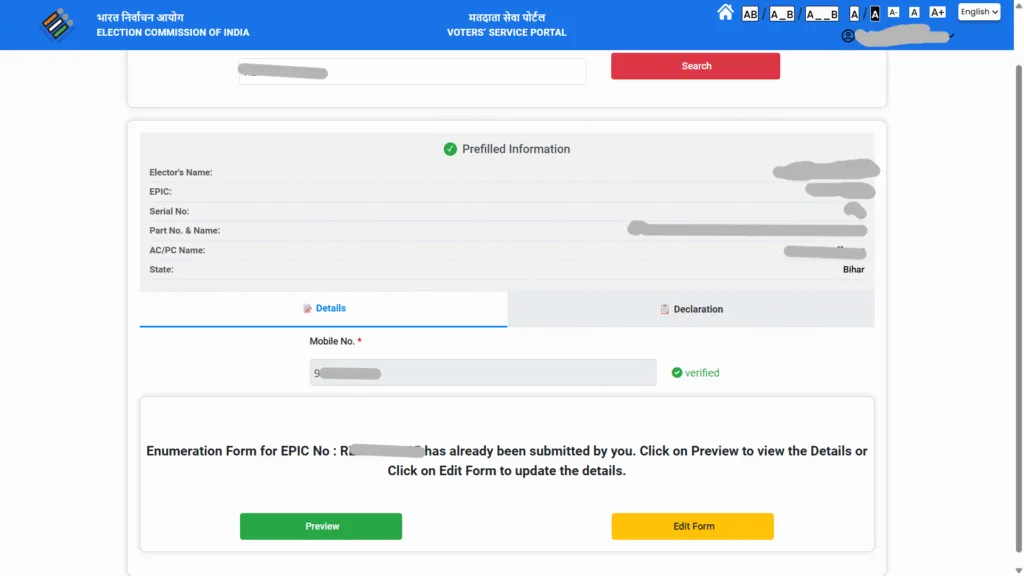This screenshot has width=1024, height=576.
Task: Click the 'Elector's Name:' label
Action: tap(181, 172)
